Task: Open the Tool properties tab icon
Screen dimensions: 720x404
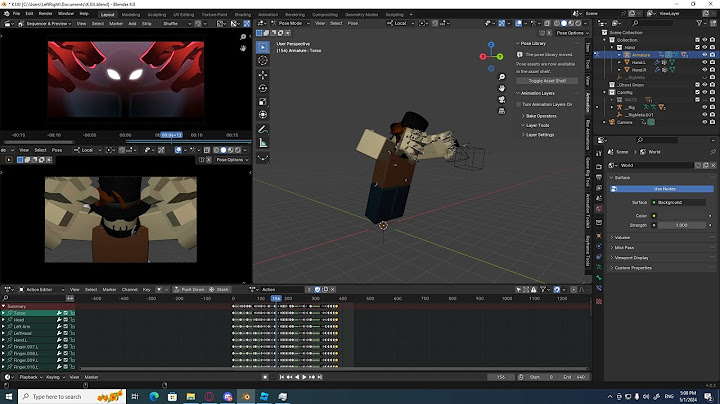Action: 599,153
